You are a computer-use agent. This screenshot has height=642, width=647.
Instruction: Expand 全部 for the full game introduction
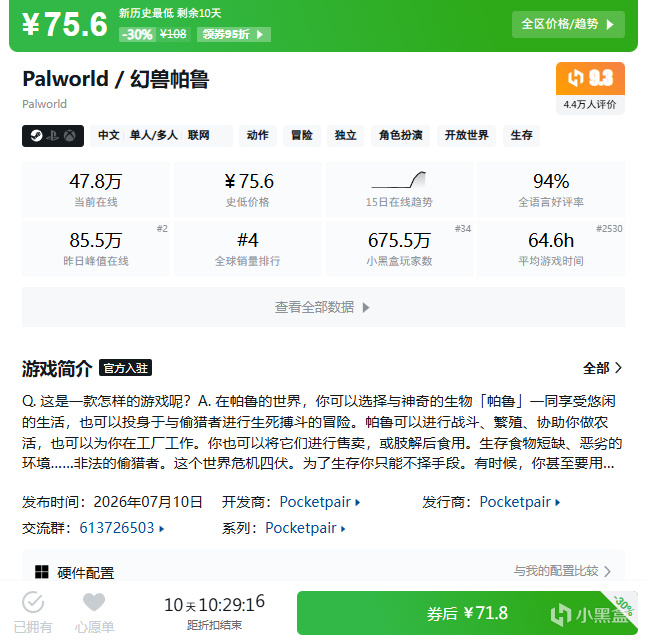point(602,368)
